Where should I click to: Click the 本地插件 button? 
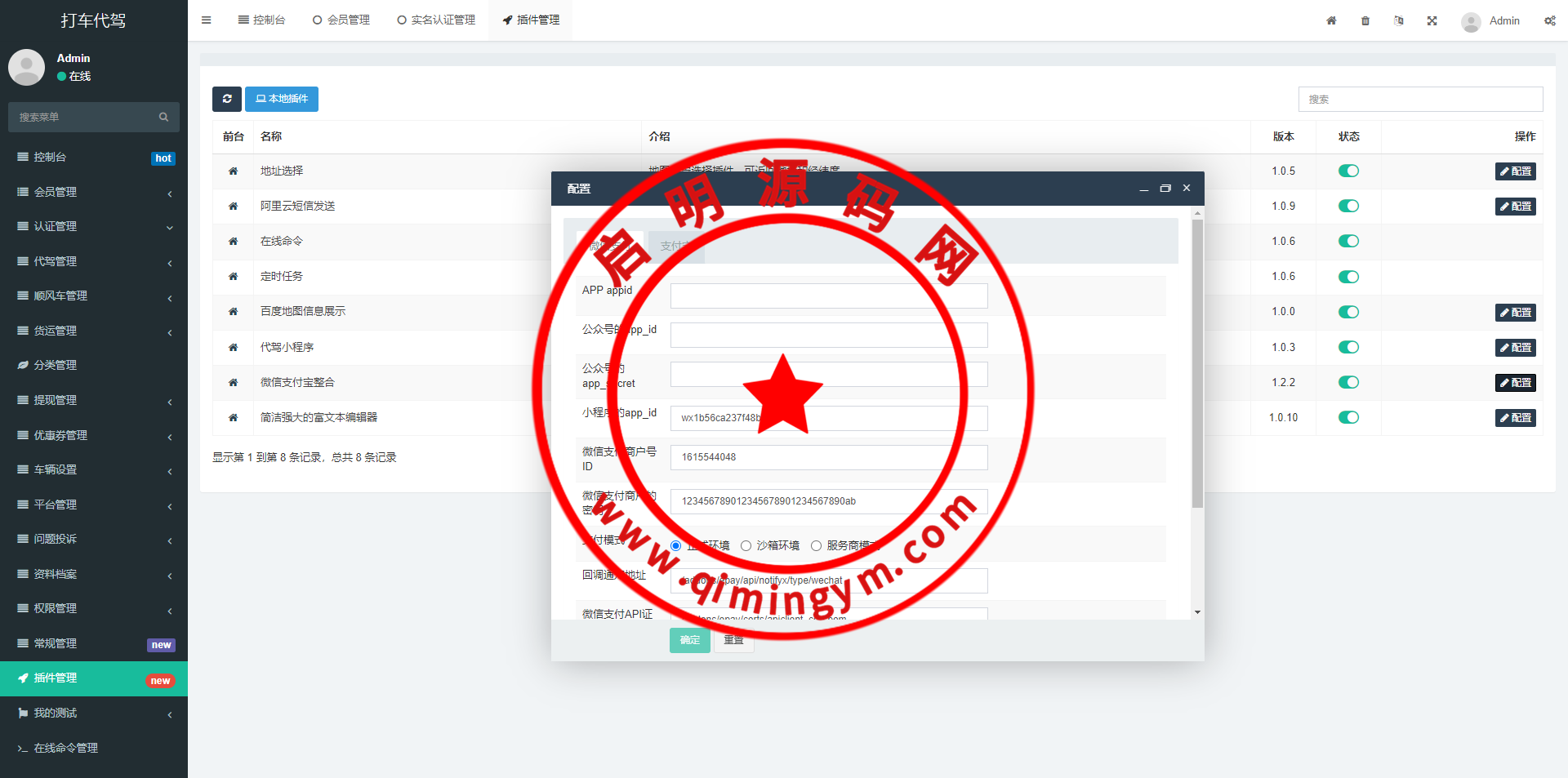pos(282,99)
